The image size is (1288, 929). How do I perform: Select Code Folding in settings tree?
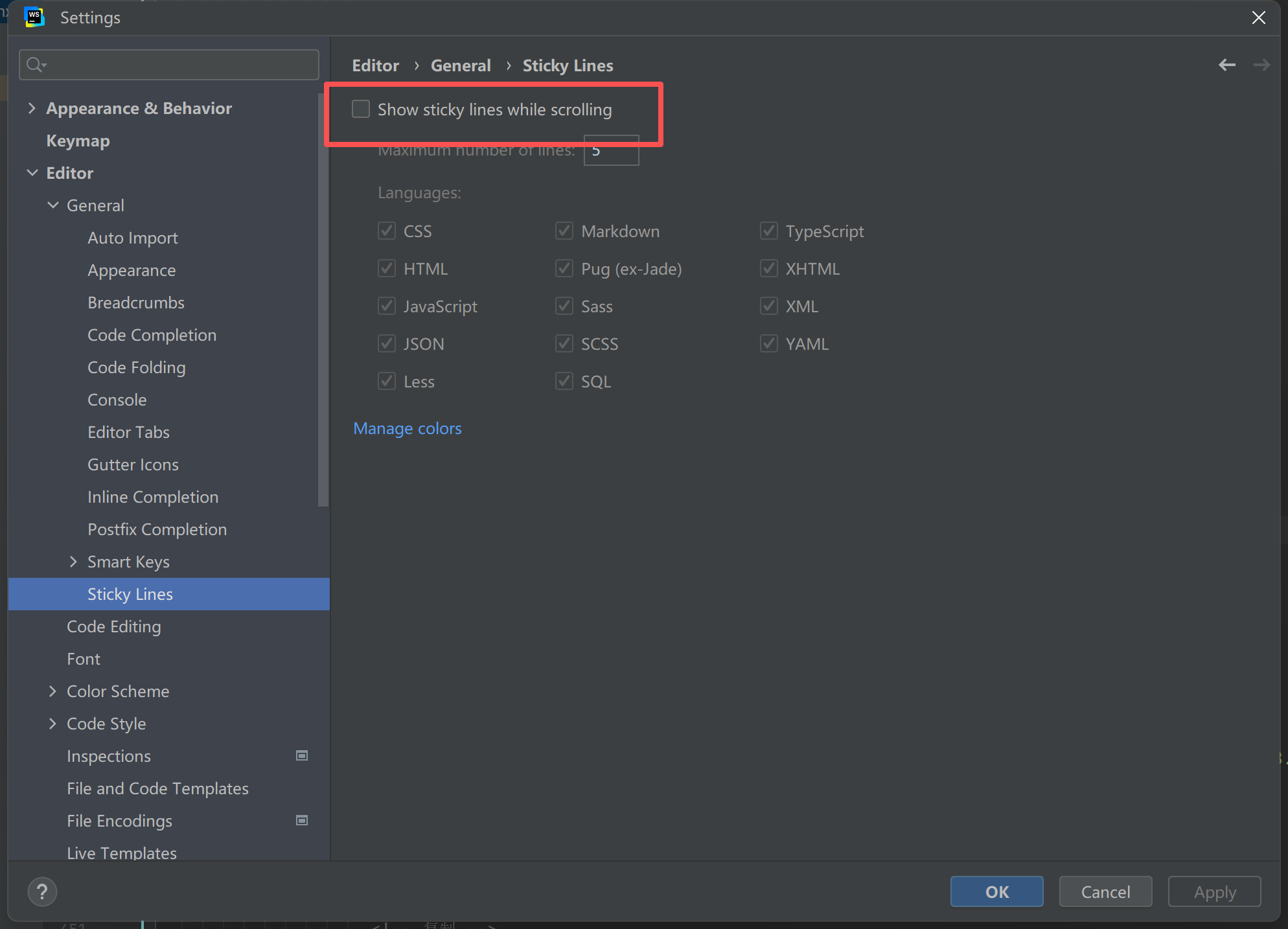[x=136, y=367]
